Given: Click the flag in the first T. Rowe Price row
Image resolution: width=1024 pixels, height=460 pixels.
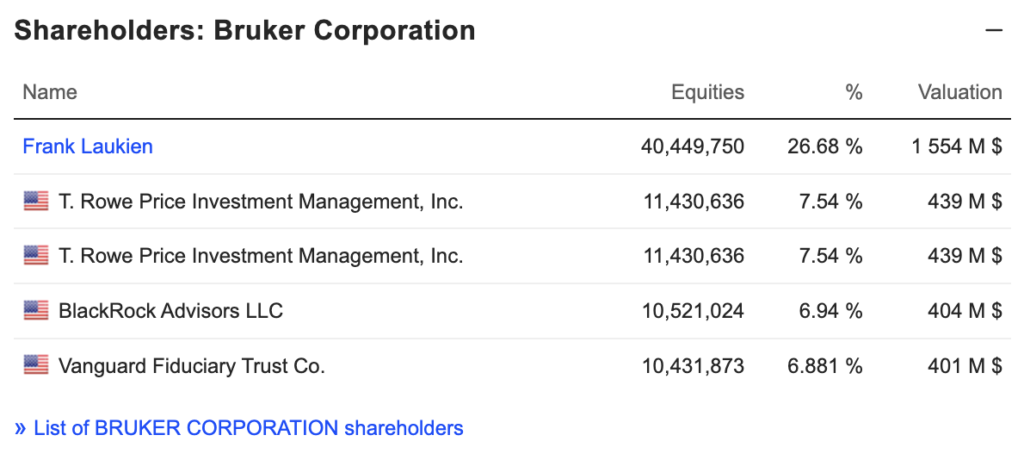Looking at the screenshot, I should tap(37, 201).
